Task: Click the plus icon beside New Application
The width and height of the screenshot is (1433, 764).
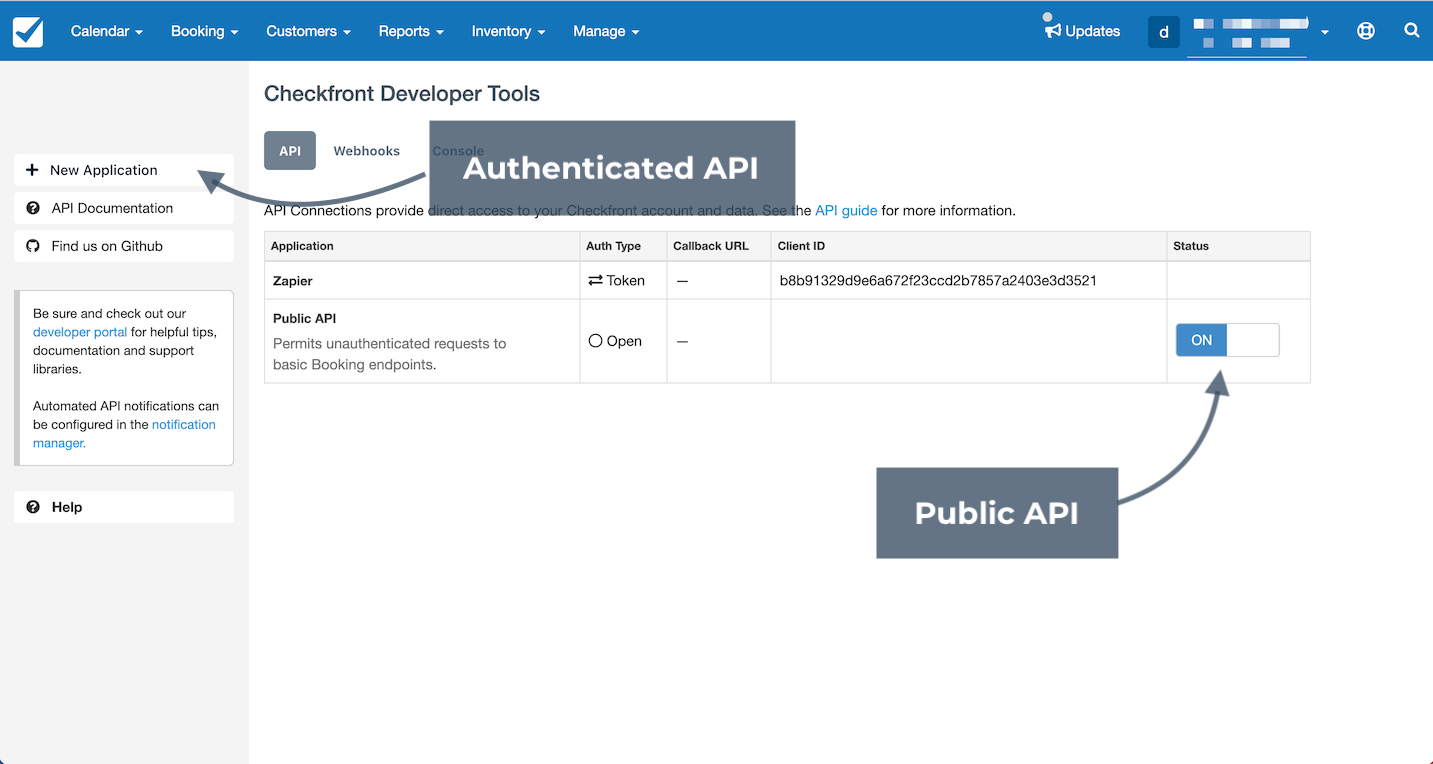Action: (x=32, y=170)
